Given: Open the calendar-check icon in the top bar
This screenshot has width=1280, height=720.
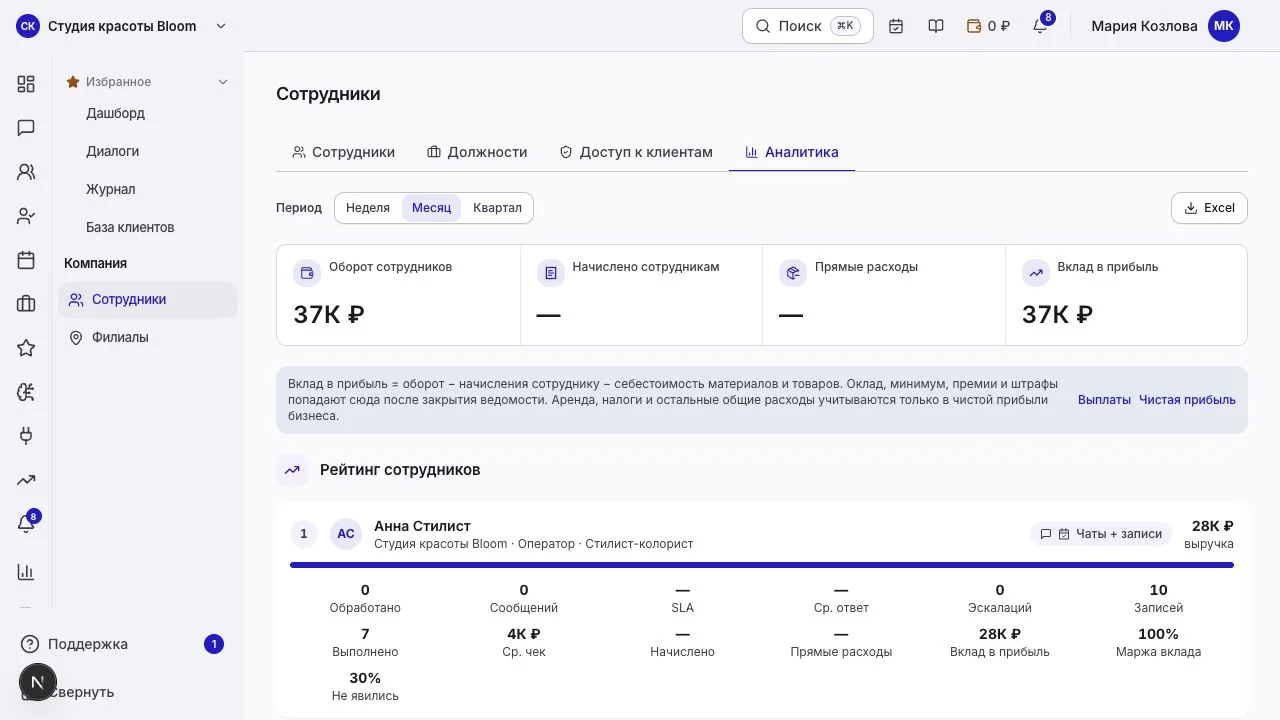Looking at the screenshot, I should point(896,26).
